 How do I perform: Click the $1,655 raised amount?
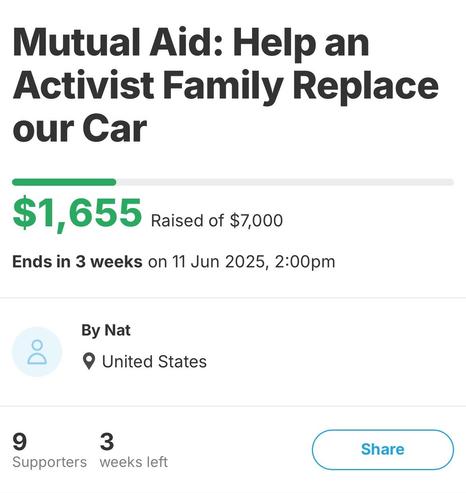(x=77, y=213)
